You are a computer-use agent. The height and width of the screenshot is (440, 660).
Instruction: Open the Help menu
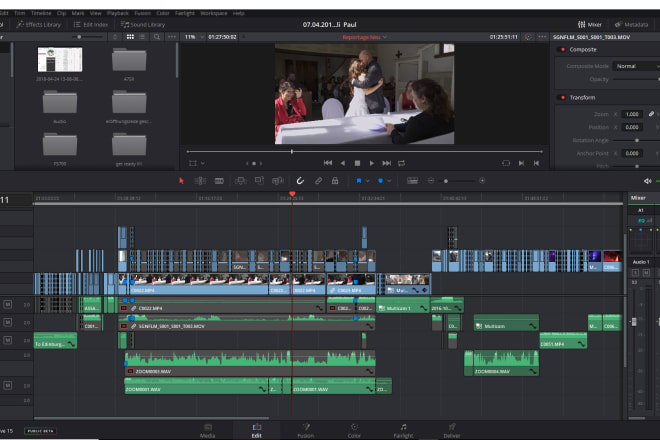[x=239, y=13]
